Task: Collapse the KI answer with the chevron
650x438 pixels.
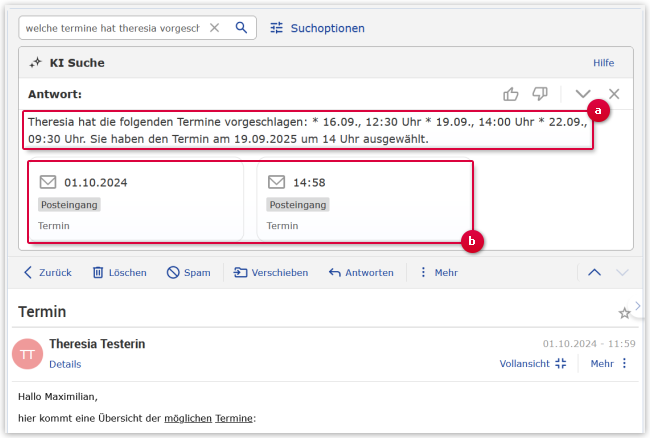Action: point(583,94)
